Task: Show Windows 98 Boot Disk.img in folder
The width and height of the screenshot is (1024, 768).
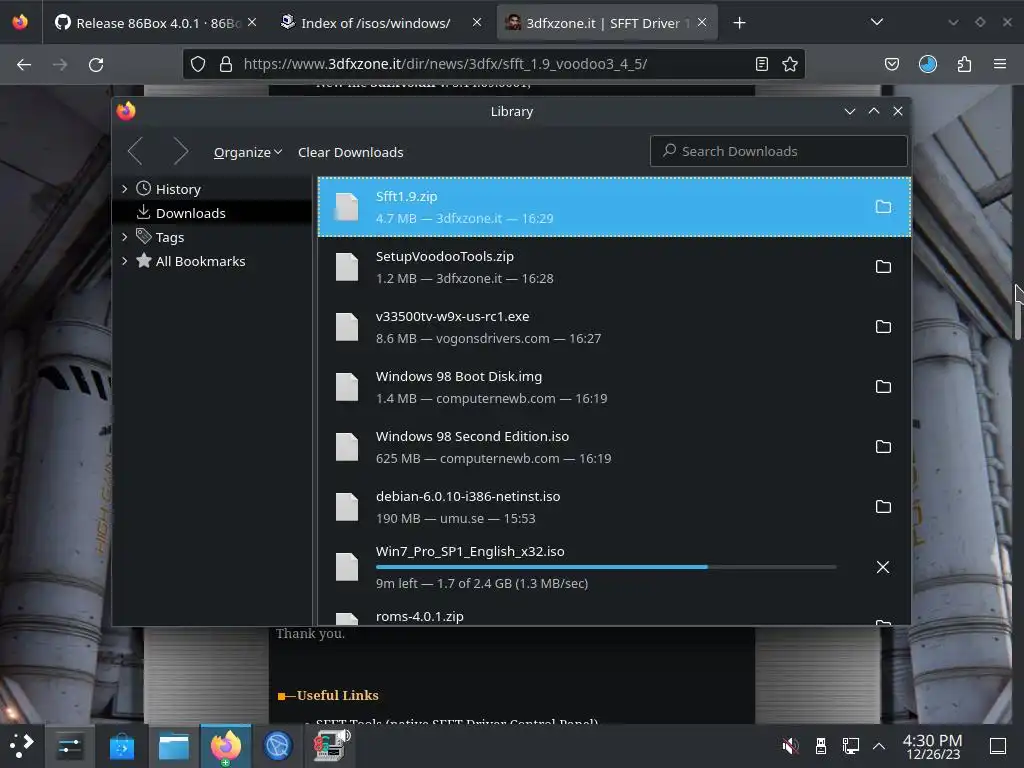Action: tap(883, 387)
